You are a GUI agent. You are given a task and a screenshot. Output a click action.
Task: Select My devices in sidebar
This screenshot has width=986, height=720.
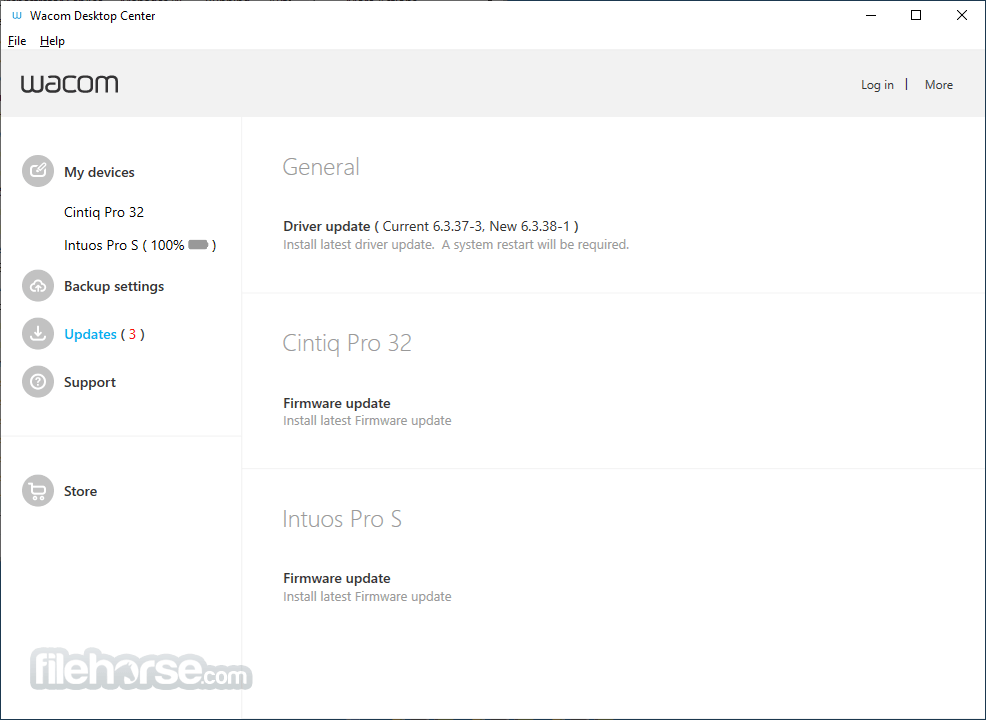(99, 172)
